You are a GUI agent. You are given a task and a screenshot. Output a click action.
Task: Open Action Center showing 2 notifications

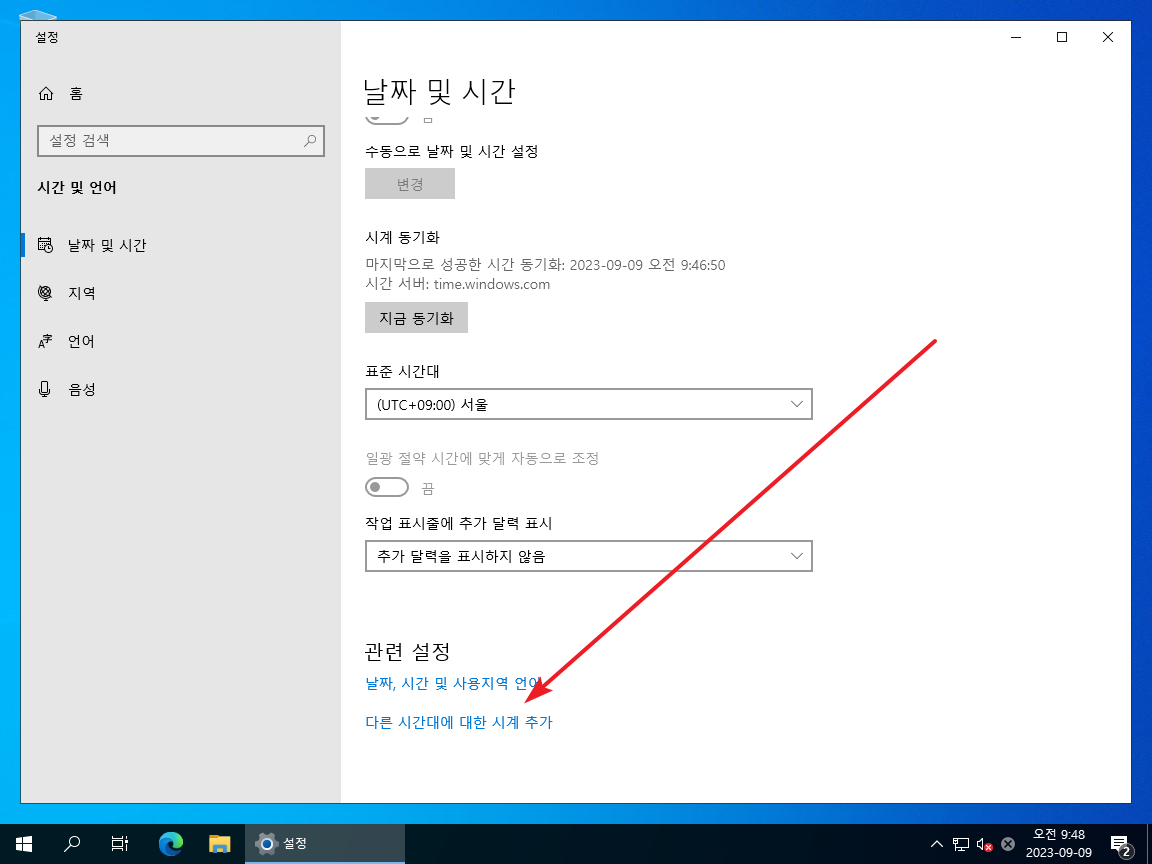(x=1122, y=843)
